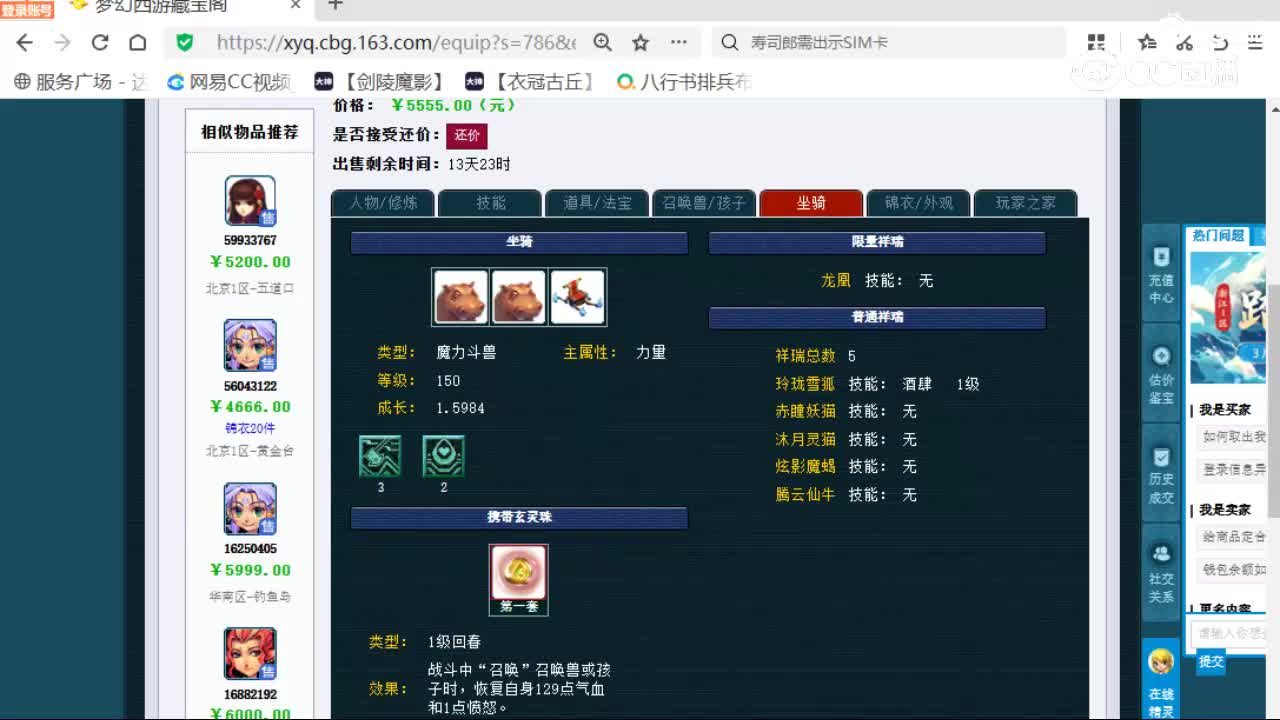Image resolution: width=1280 pixels, height=720 pixels.
Task: Open the three-dot menu in address bar
Action: point(679,42)
